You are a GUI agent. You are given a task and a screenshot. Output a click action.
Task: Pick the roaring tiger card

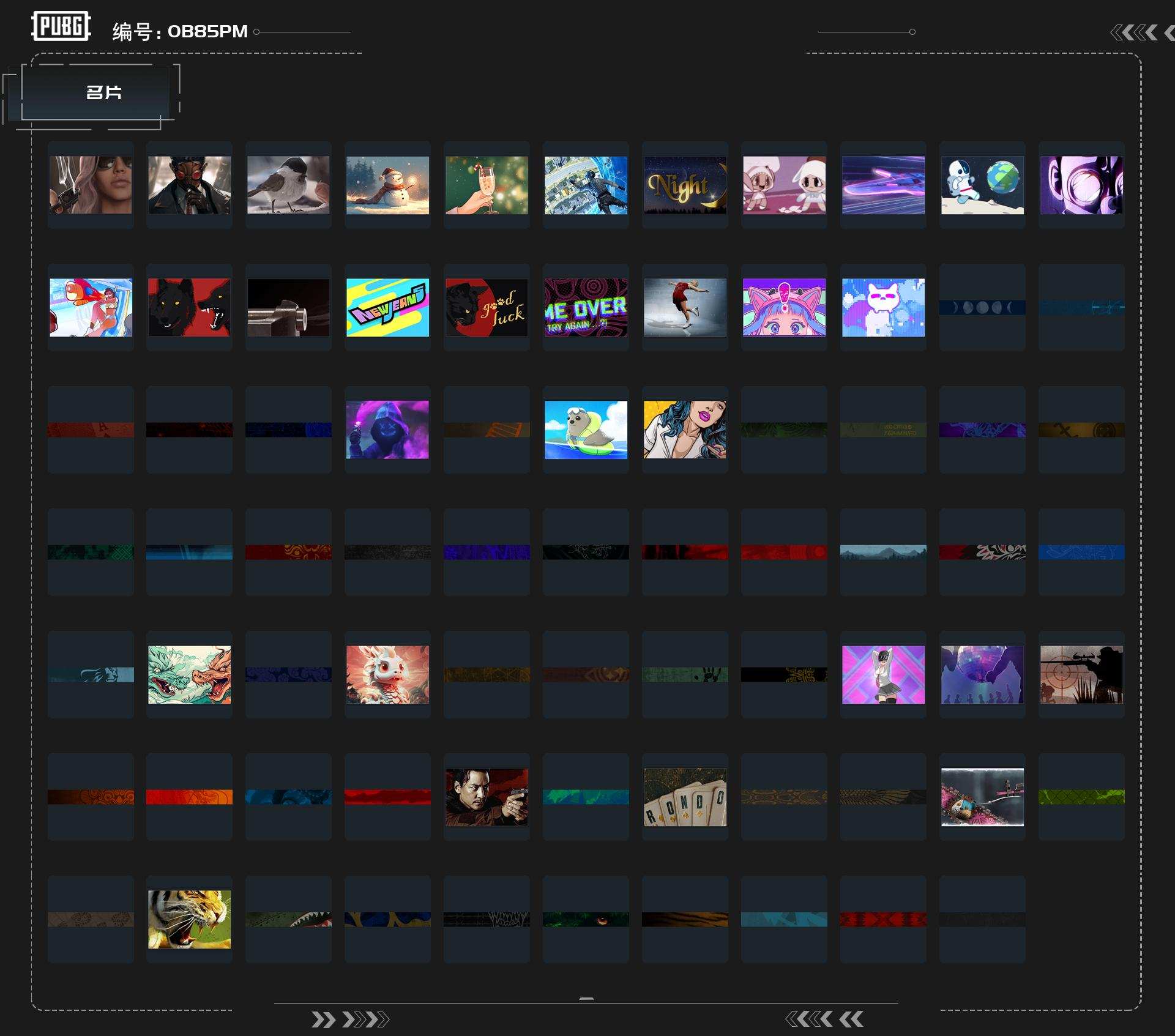[x=189, y=919]
